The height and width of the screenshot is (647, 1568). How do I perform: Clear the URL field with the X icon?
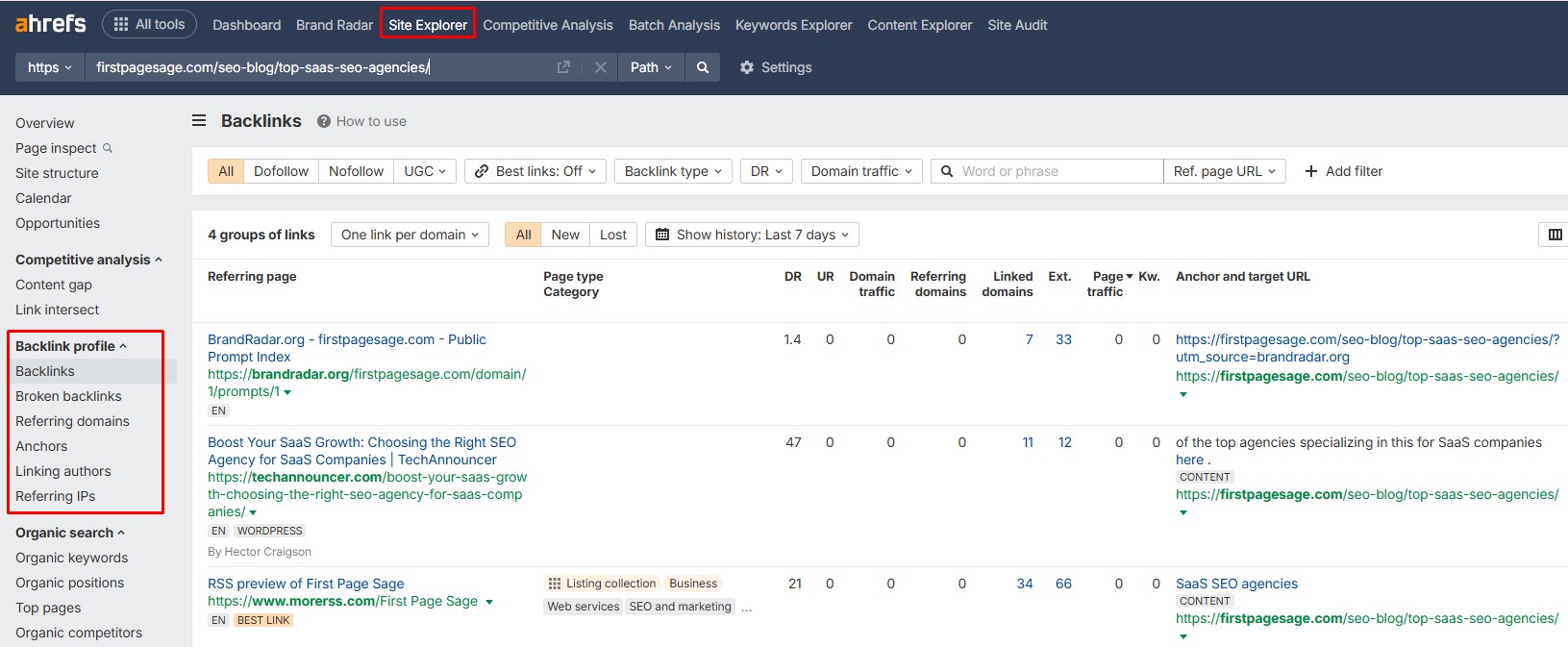coord(601,67)
